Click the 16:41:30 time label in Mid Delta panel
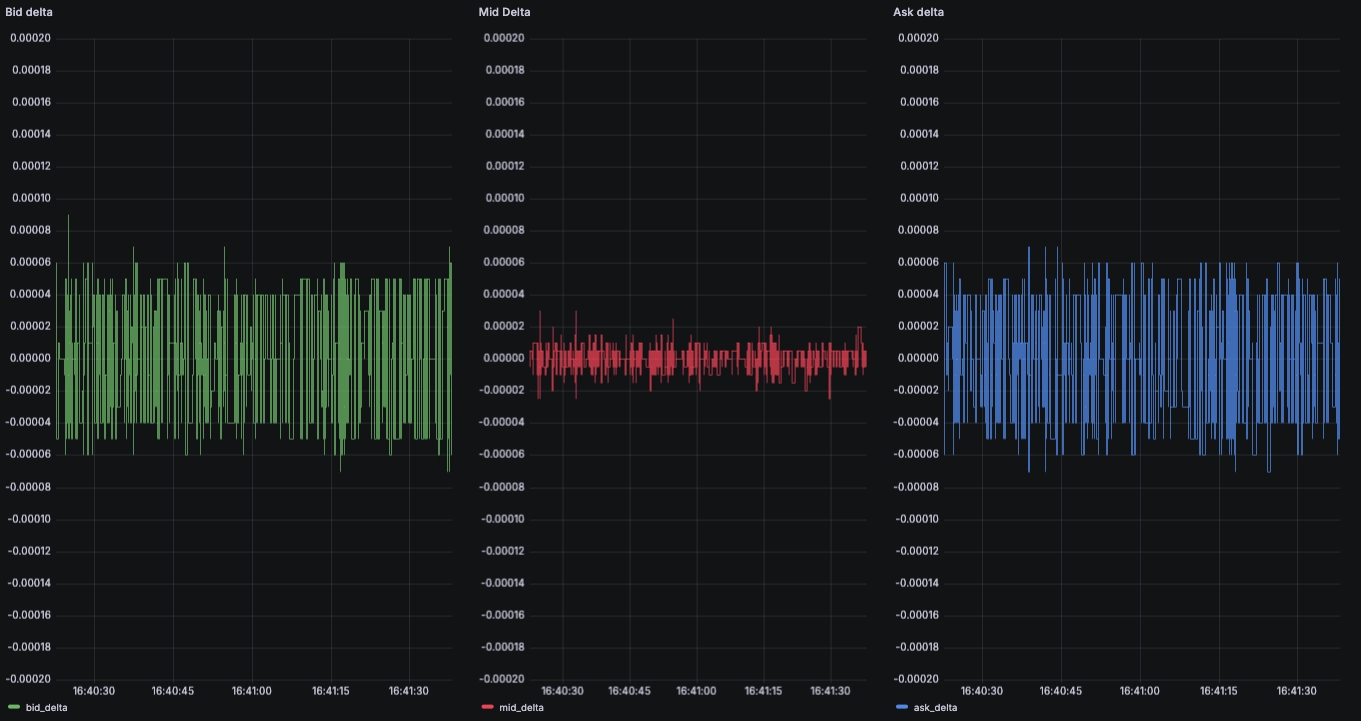Viewport: 1361px width, 721px height. (830, 691)
